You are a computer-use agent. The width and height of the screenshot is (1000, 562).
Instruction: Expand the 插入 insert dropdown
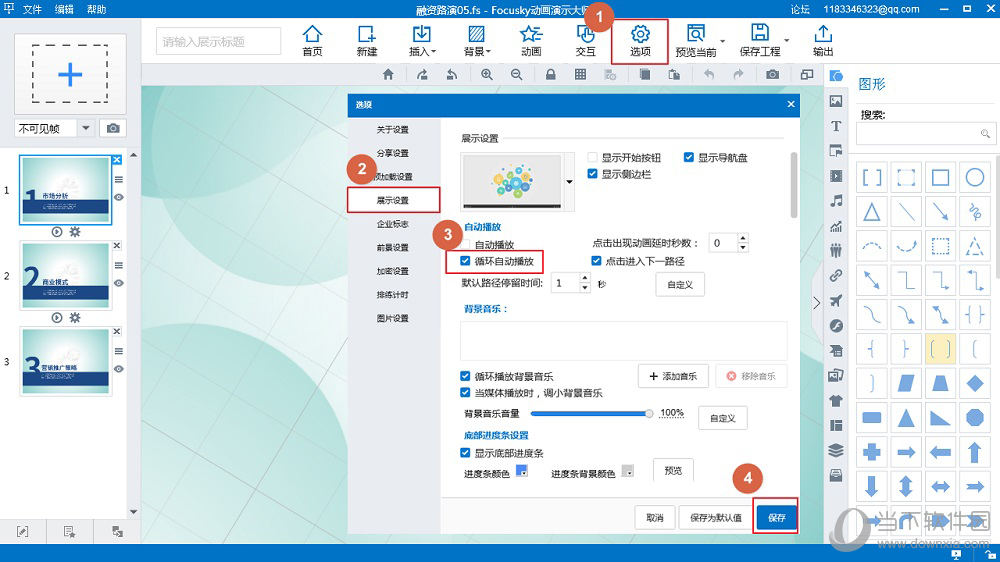[434, 52]
